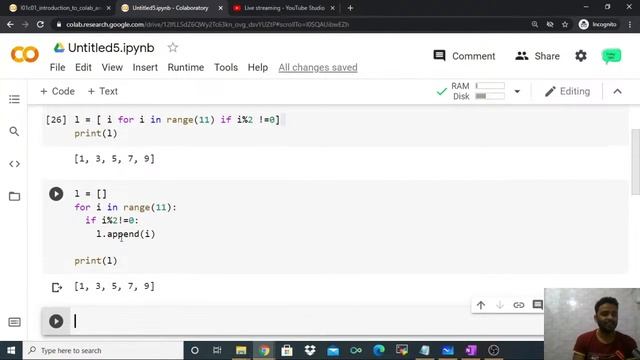Open the View menu

[112, 67]
